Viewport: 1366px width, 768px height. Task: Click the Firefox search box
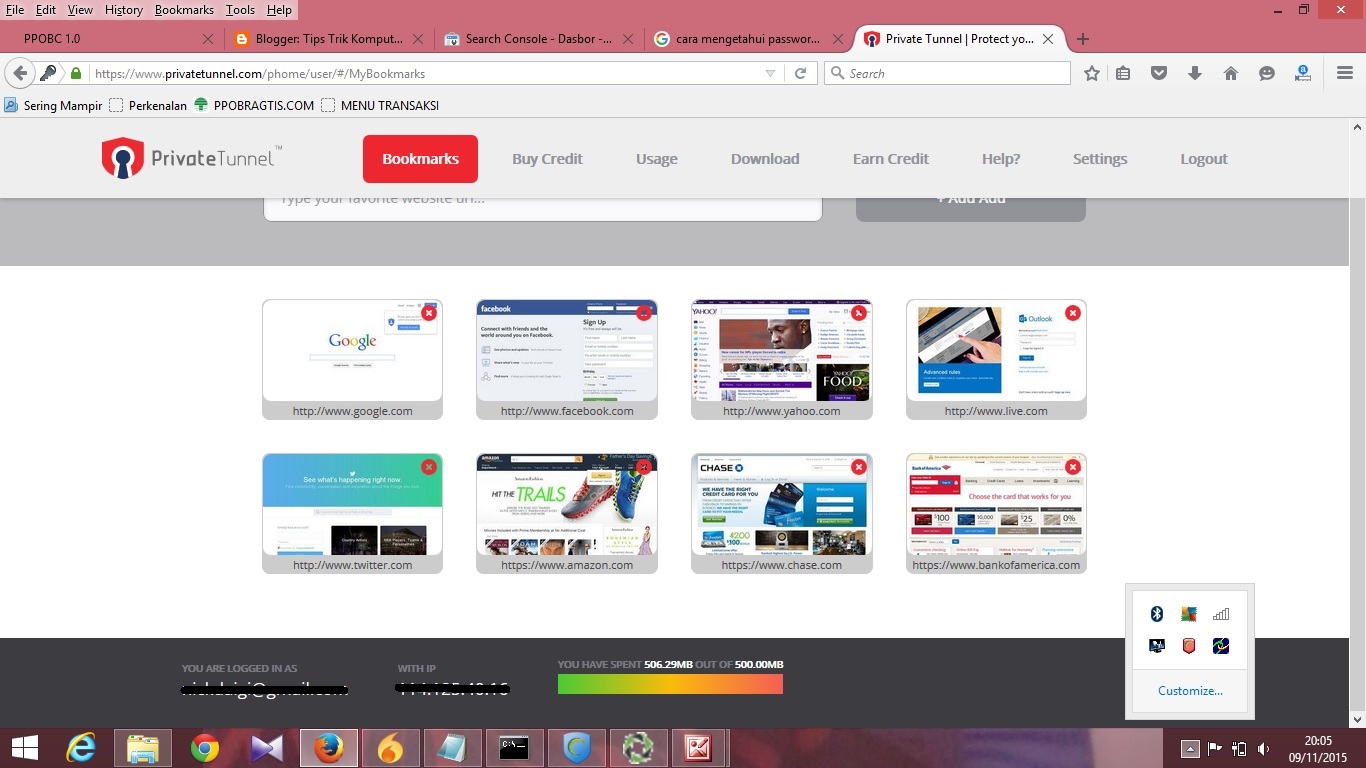click(947, 73)
